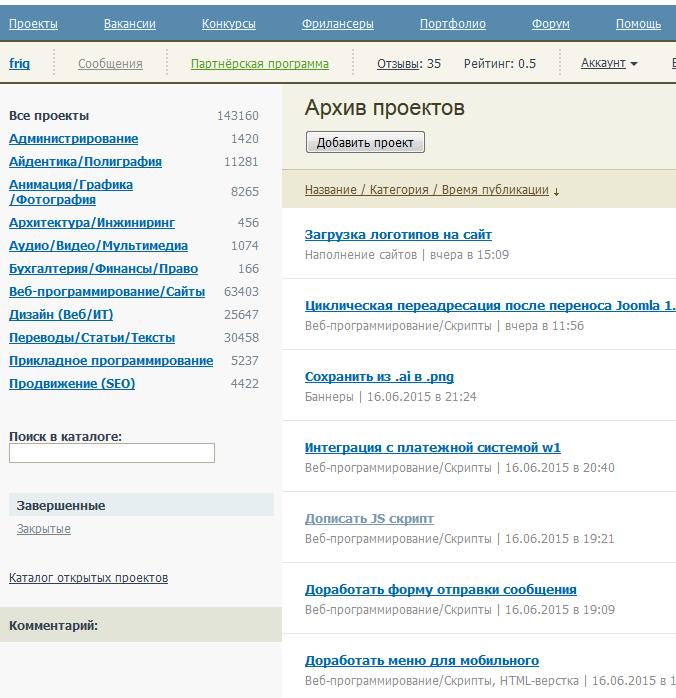Select Веб-программирование/Сайты category
This screenshot has width=676, height=698.
click(x=107, y=292)
